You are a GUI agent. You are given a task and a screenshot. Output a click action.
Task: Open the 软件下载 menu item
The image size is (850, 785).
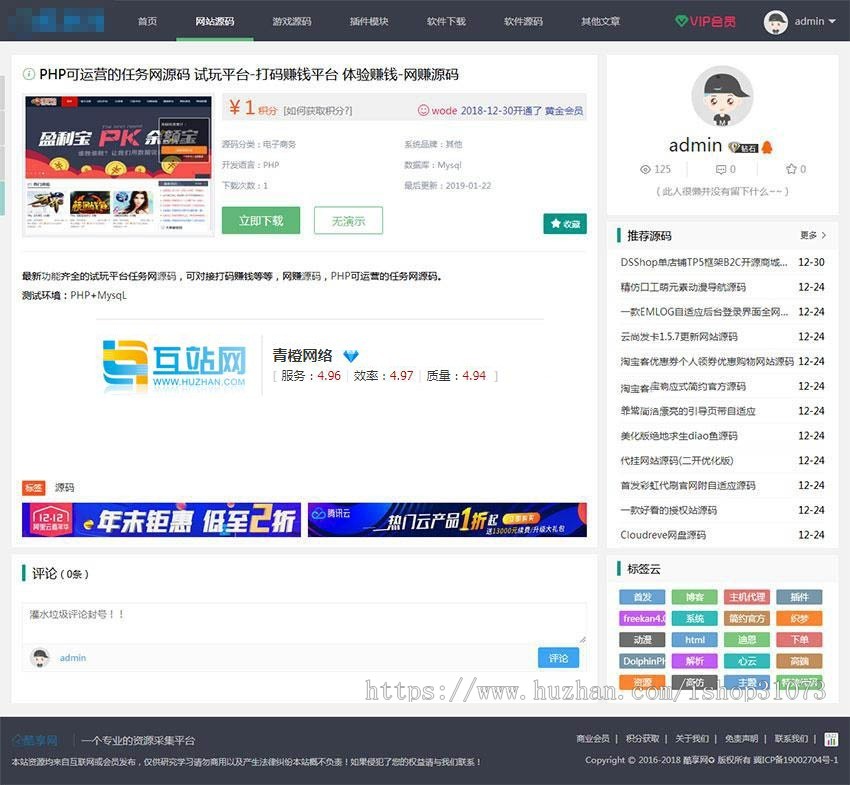coord(445,20)
